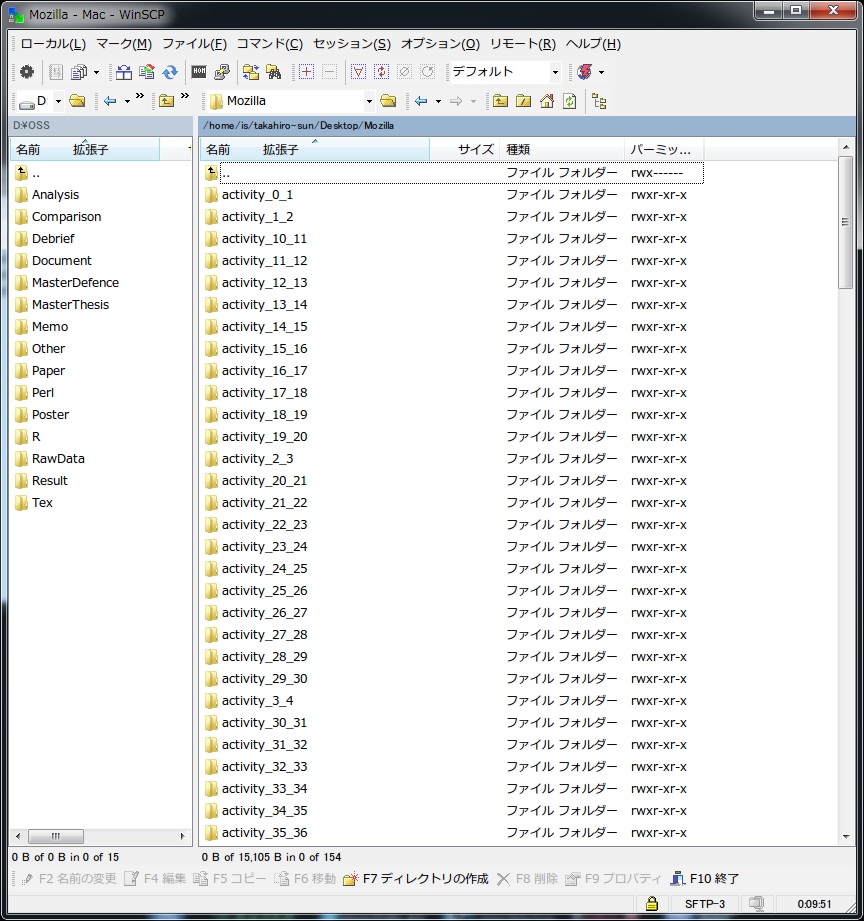Open the デフォルト transfer settings dropdown

pyautogui.click(x=554, y=72)
